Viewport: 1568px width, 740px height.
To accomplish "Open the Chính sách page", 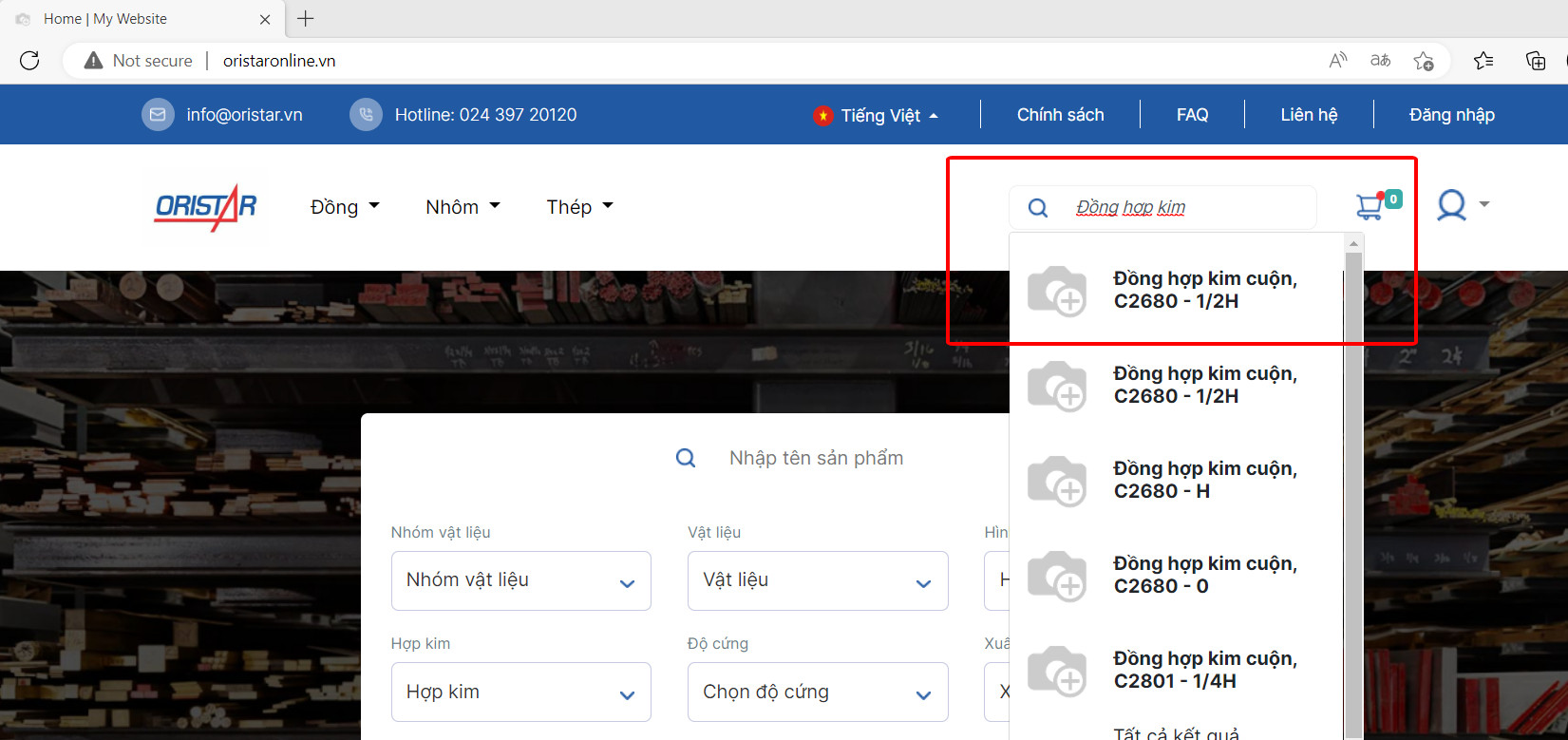I will click(1061, 115).
